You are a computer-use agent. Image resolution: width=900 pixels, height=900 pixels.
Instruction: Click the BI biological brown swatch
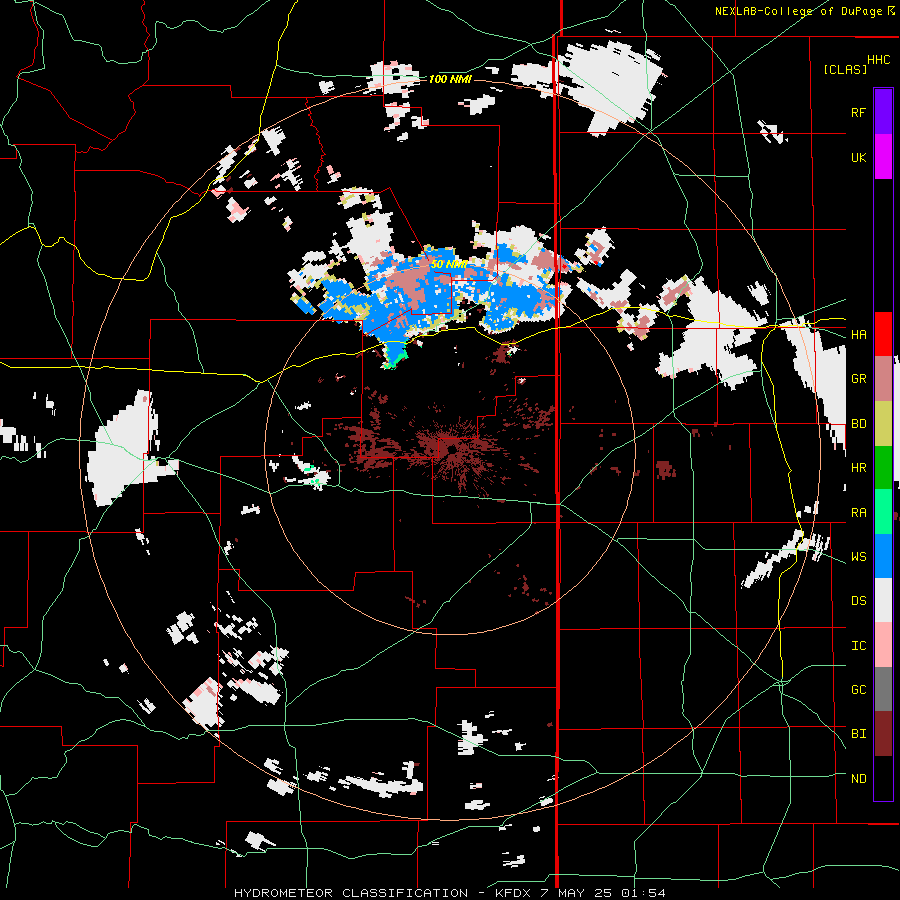[883, 734]
